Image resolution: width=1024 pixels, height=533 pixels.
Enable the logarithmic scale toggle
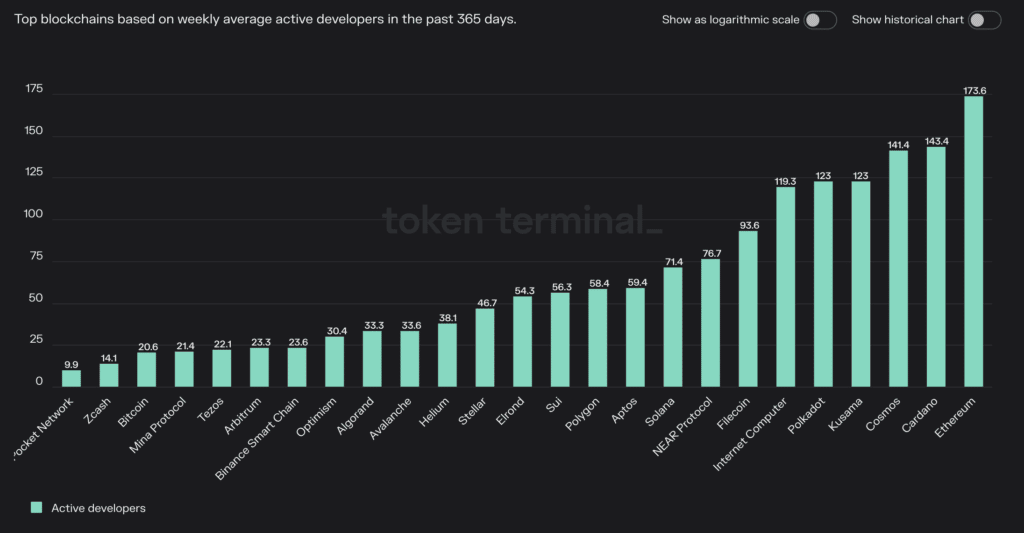[819, 20]
